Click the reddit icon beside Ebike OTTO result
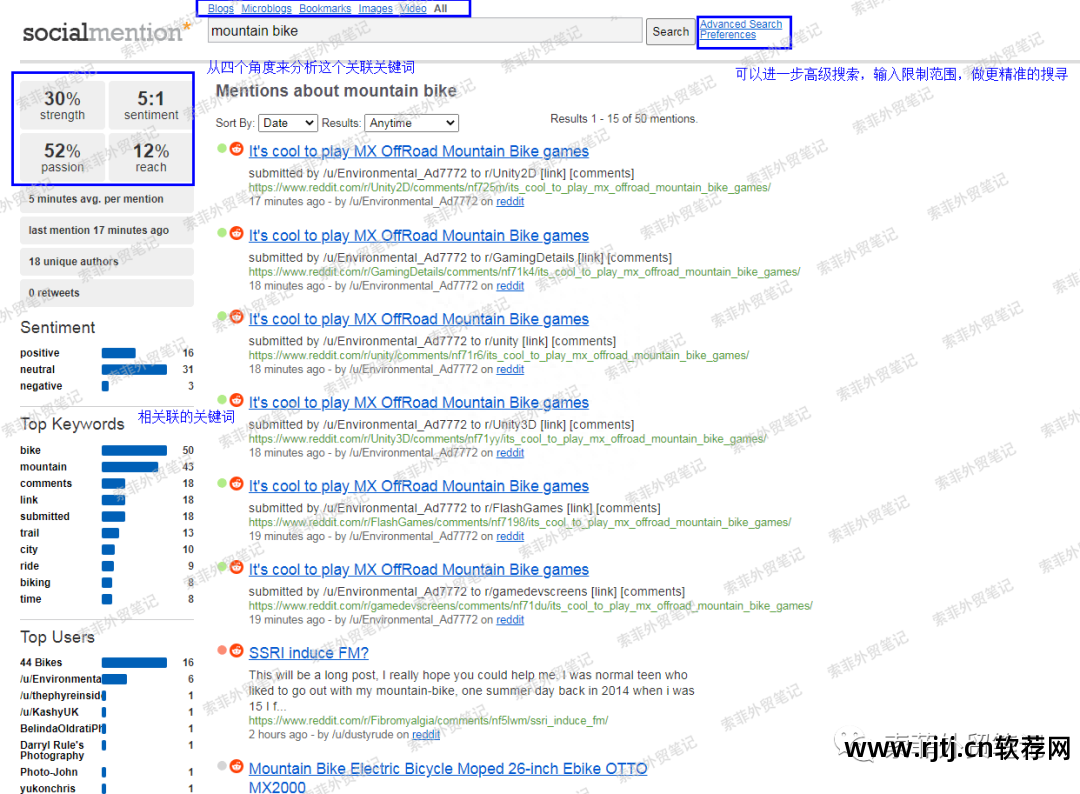This screenshot has width=1080, height=794. click(237, 767)
